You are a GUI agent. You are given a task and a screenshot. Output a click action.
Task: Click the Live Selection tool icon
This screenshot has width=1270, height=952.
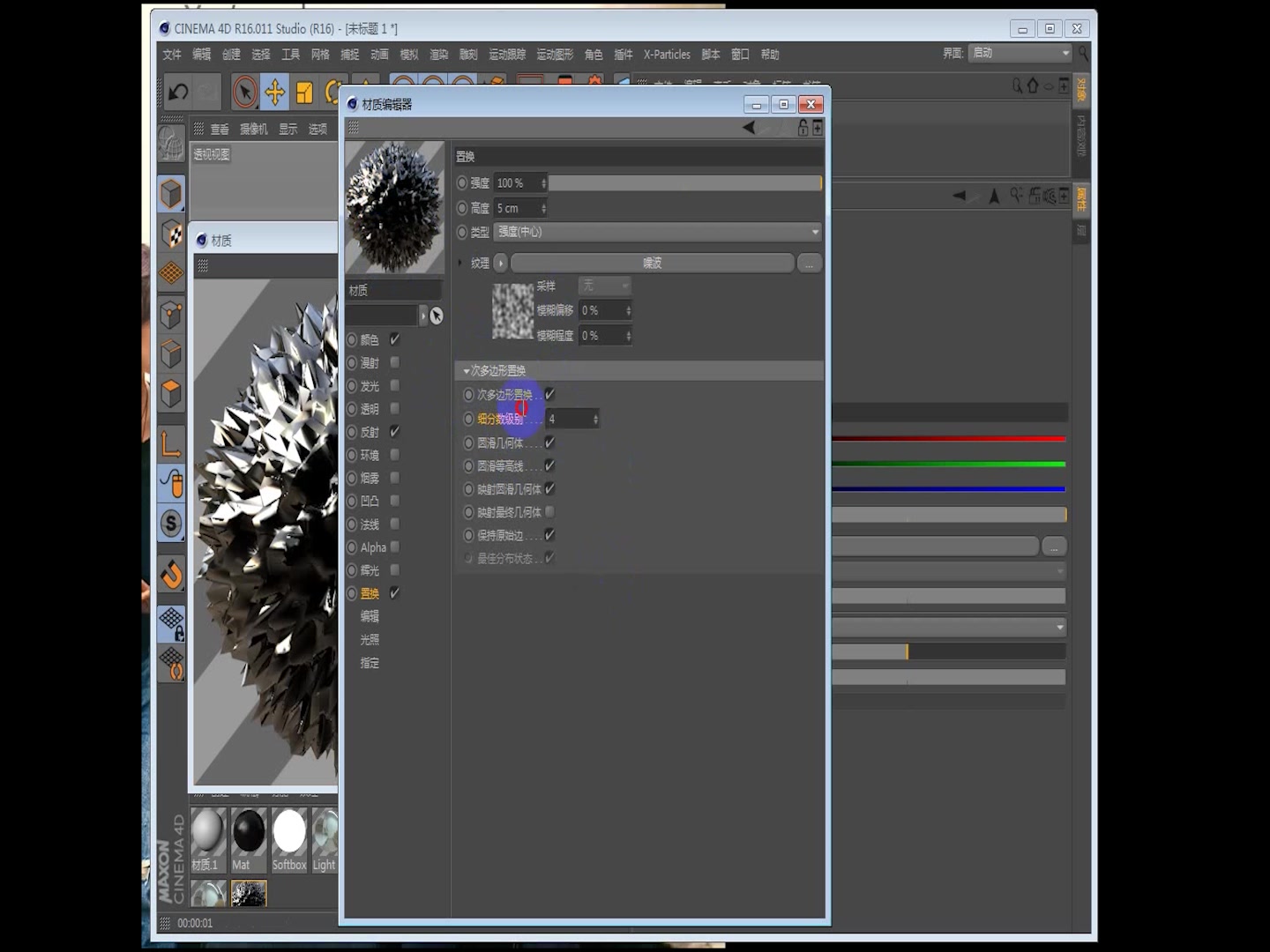244,92
